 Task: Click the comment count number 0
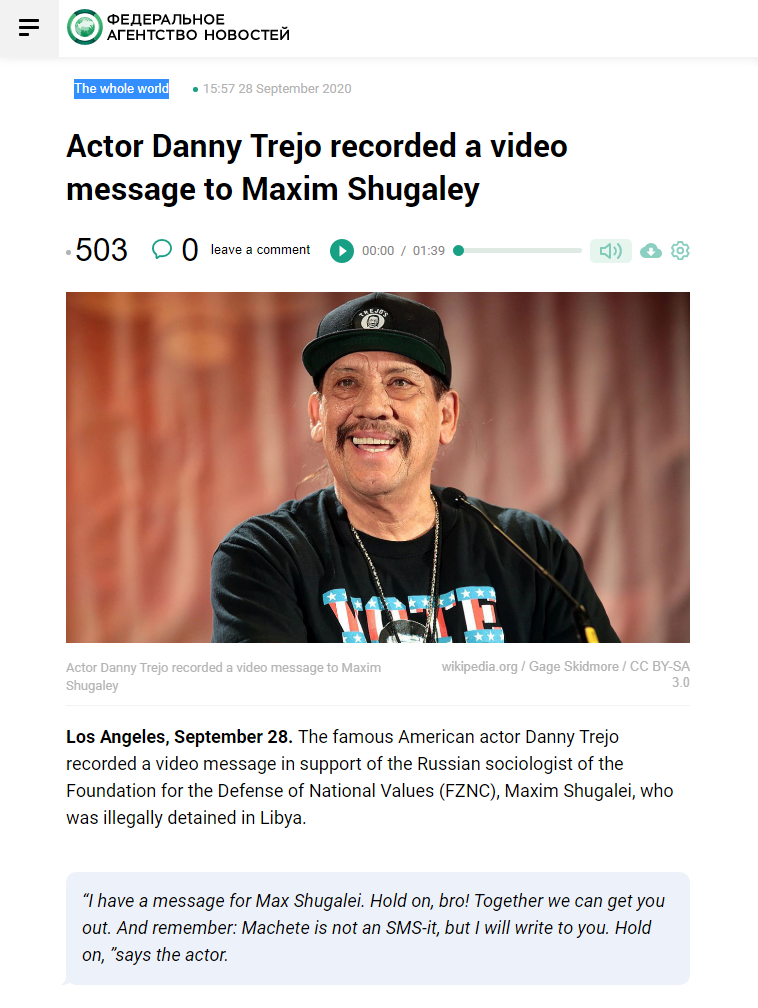click(x=190, y=250)
